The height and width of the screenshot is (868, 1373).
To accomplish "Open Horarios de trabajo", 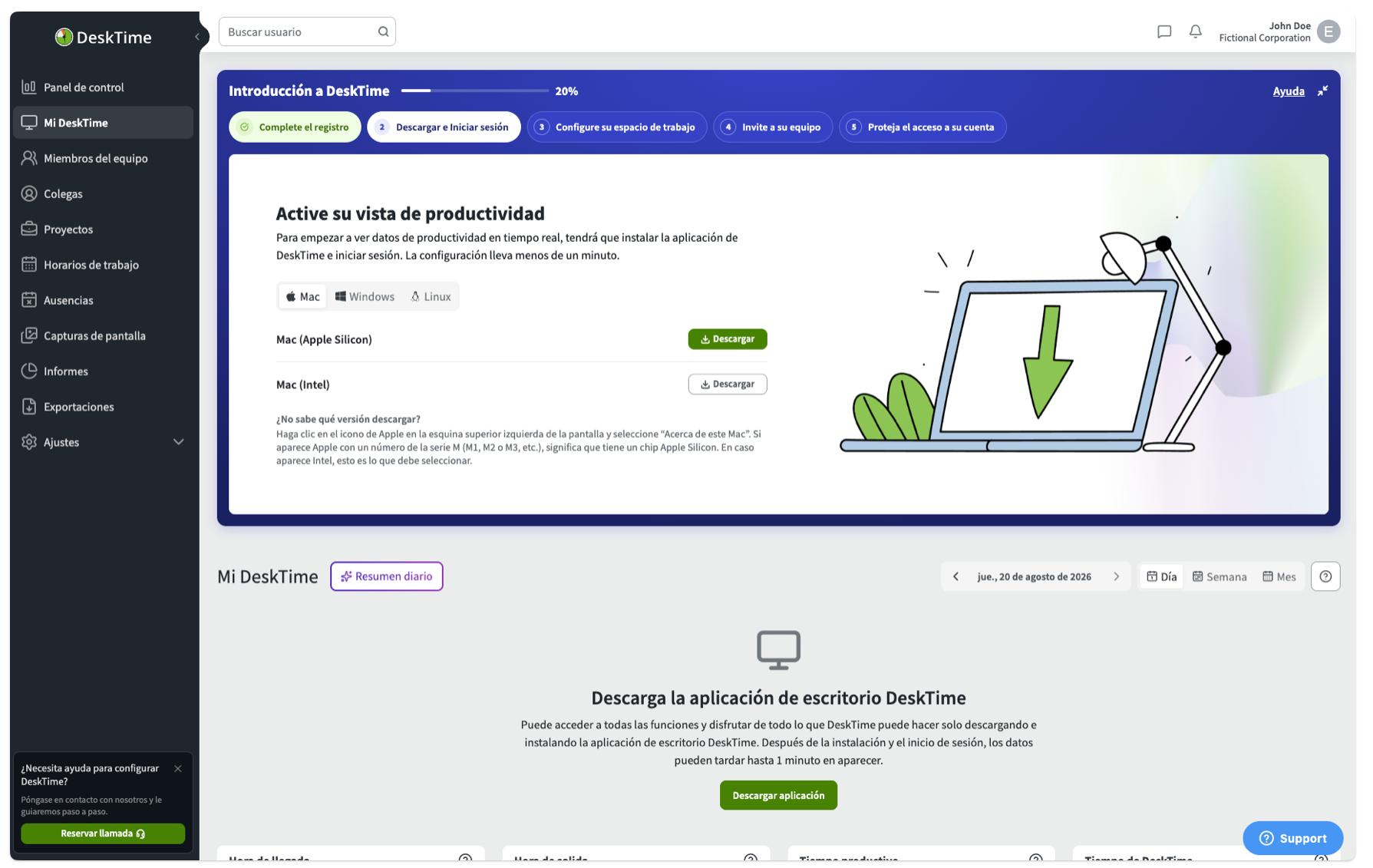I will [103, 265].
